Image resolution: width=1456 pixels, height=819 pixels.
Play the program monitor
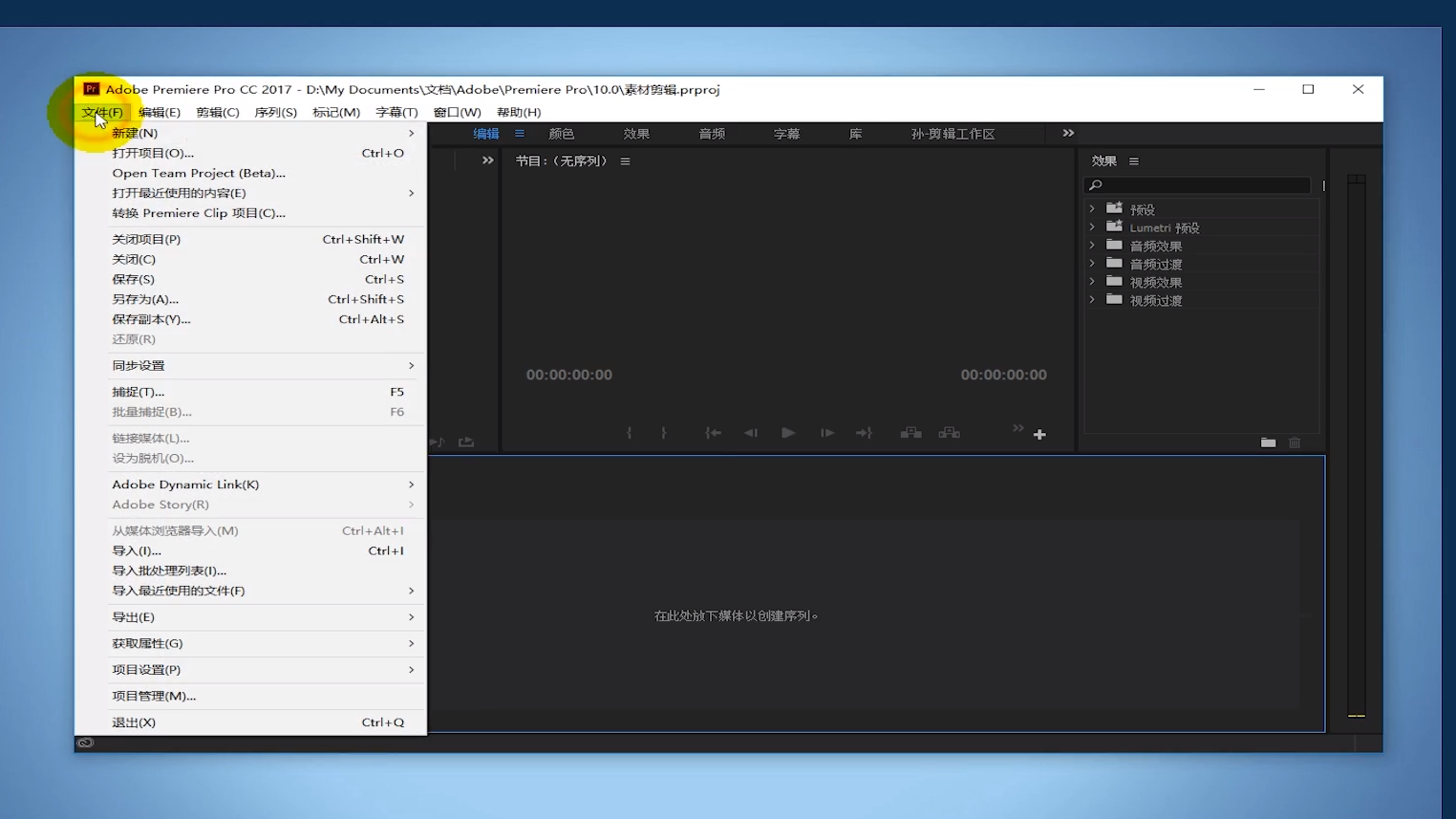[x=788, y=433]
